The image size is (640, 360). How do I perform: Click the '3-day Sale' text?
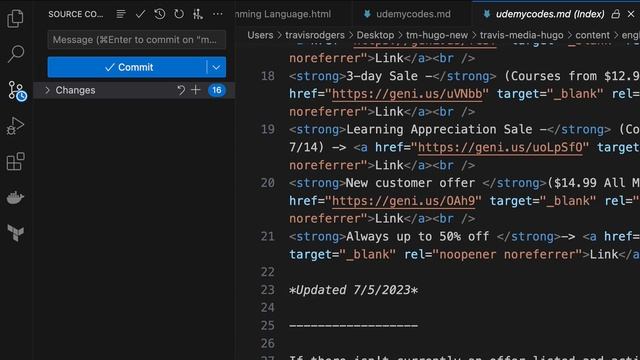point(382,76)
